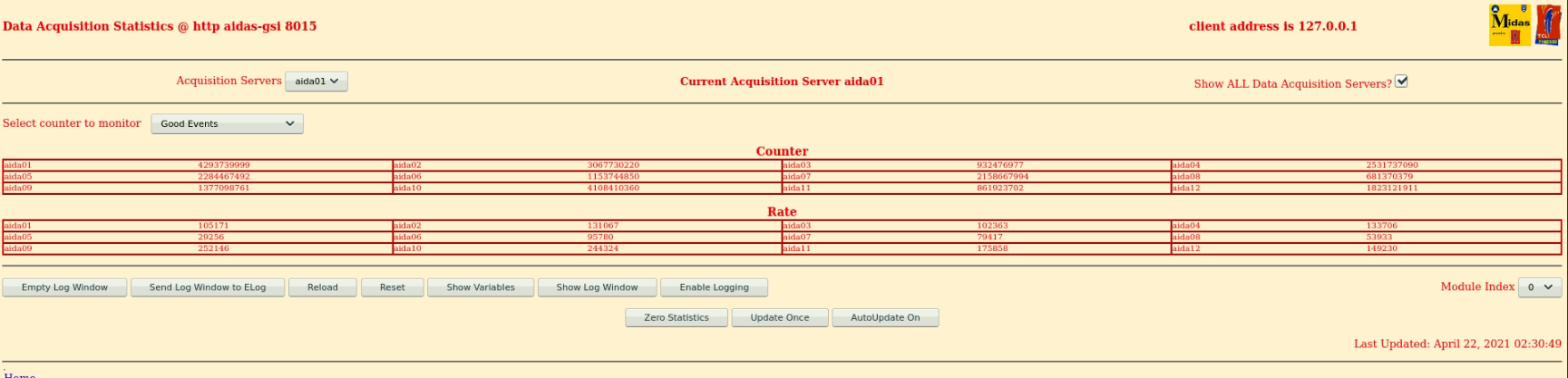Click Enable Logging button
The height and width of the screenshot is (378, 1568).
click(x=714, y=287)
